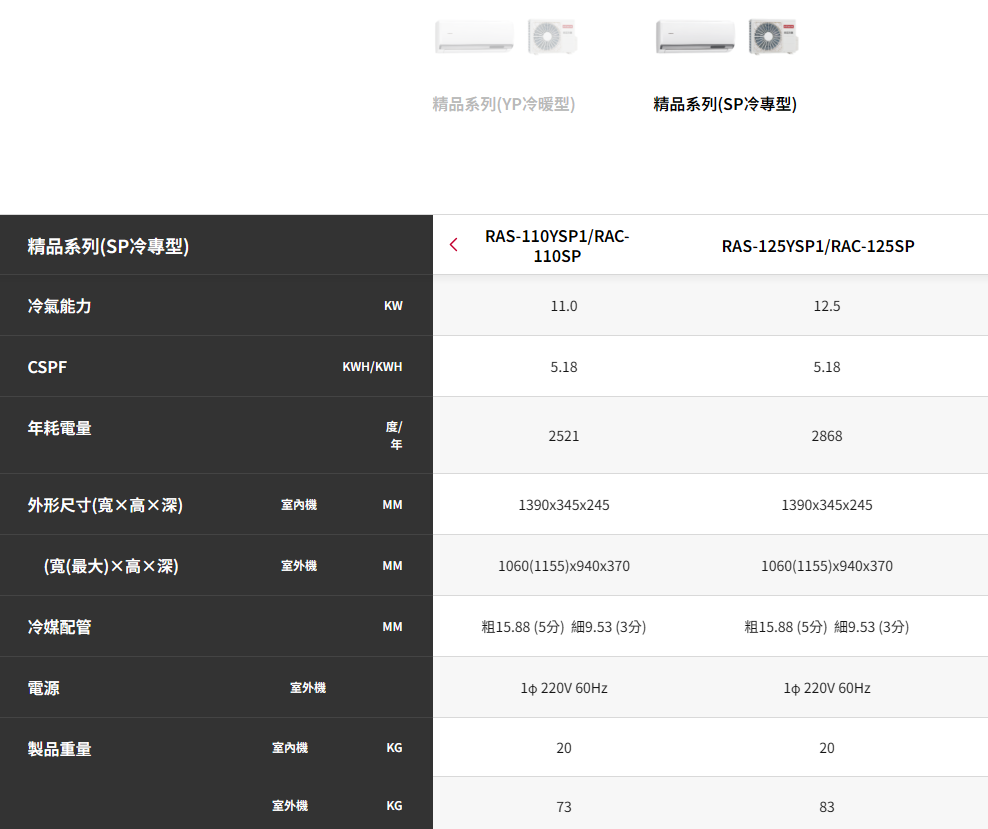
Task: Click the 12.5 cooling capacity value
Action: (x=827, y=306)
